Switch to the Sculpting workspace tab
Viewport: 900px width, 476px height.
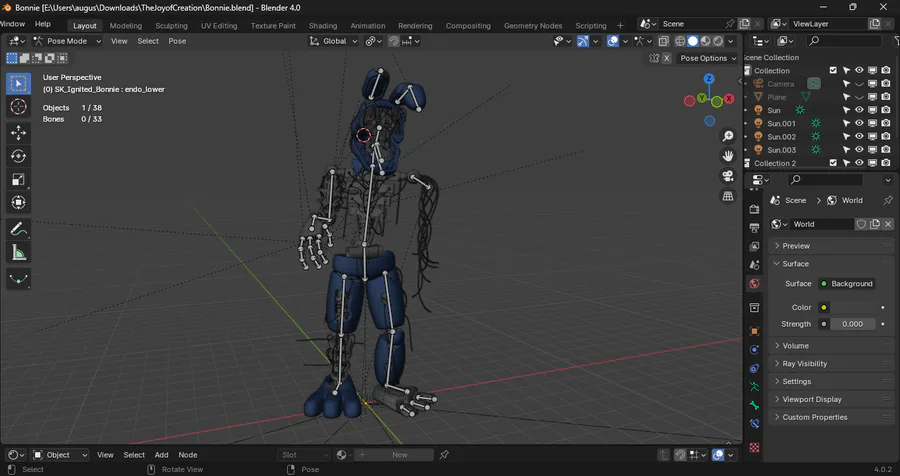(x=171, y=26)
